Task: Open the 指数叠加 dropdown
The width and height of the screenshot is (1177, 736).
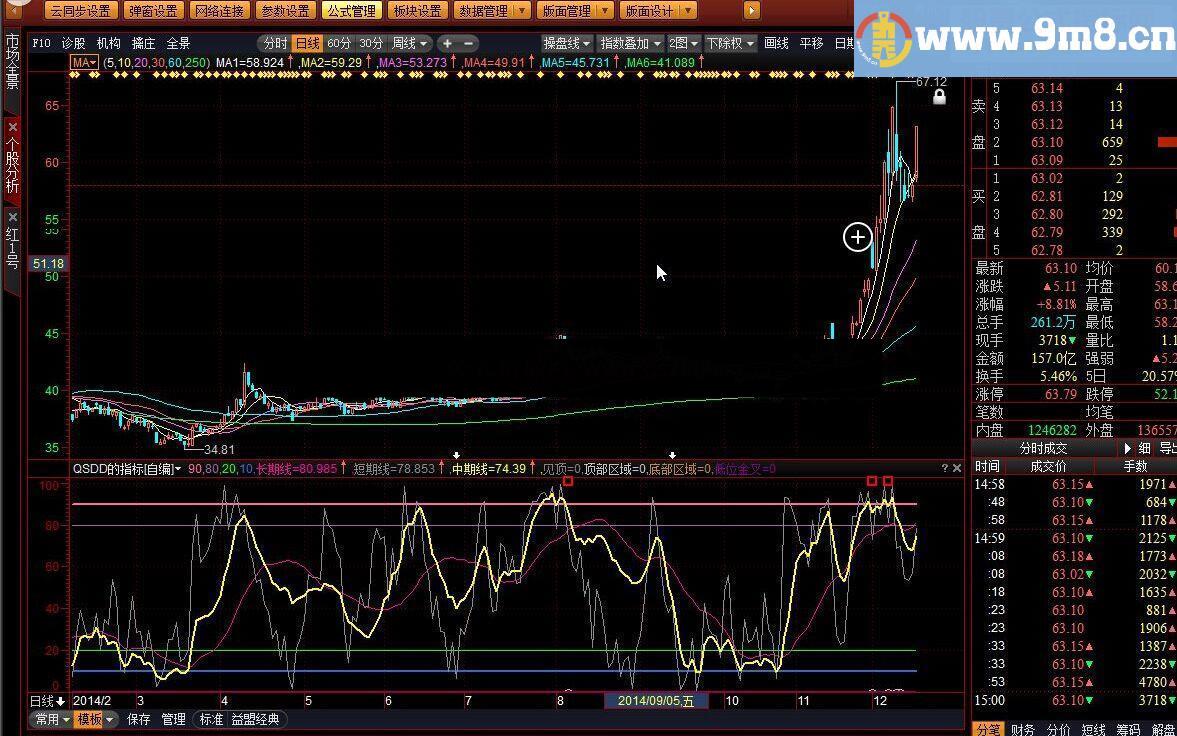Action: pyautogui.click(x=630, y=43)
